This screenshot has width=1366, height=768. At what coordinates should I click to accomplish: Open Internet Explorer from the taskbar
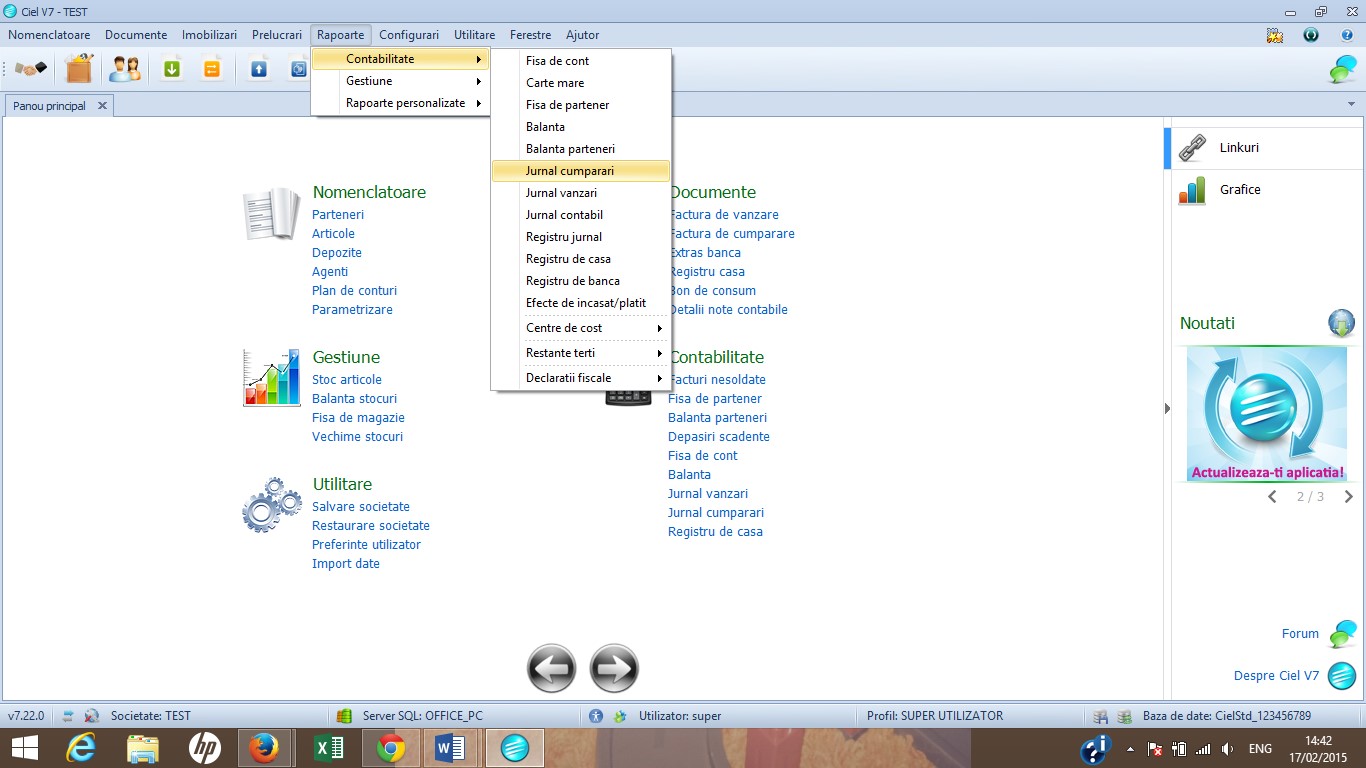click(81, 748)
